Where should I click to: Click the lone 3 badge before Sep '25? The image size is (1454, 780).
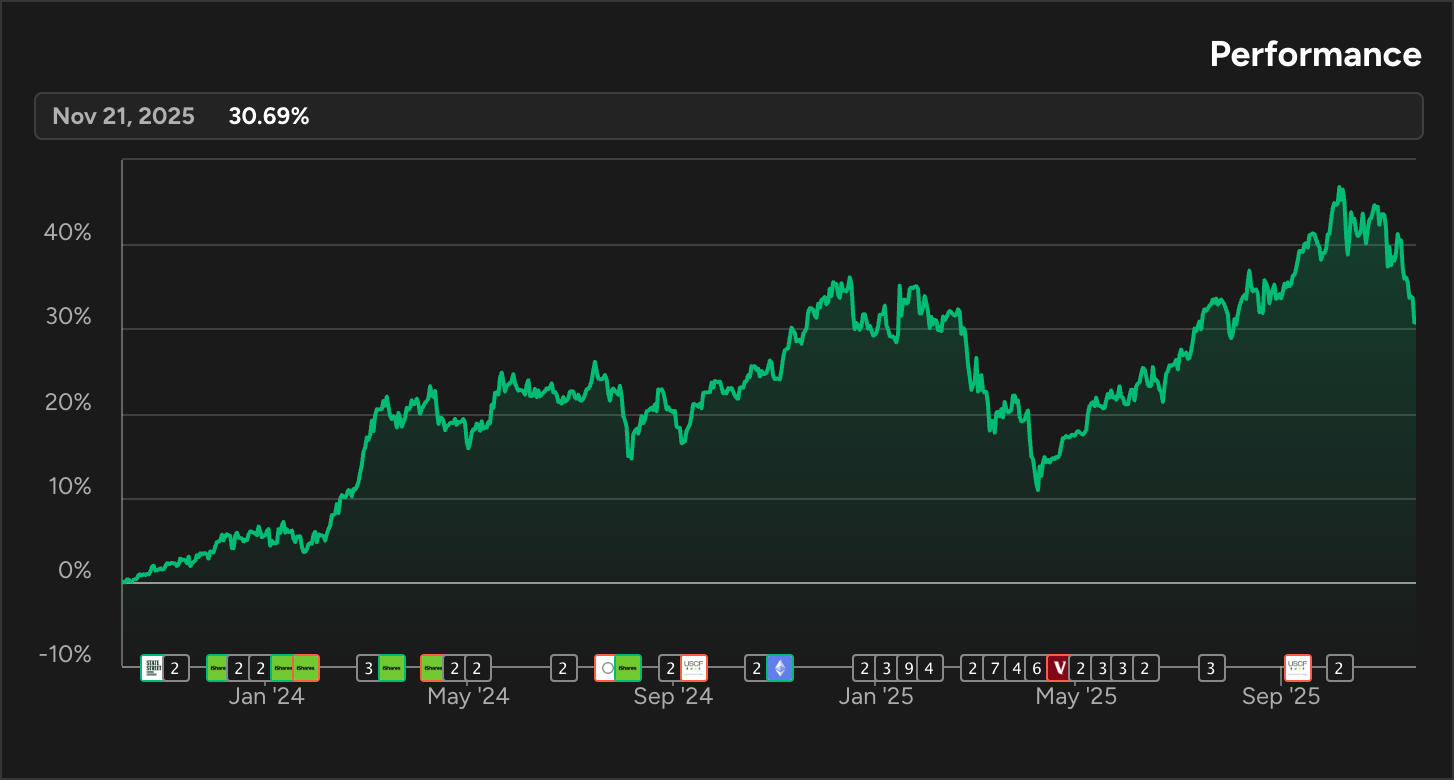(x=1211, y=668)
